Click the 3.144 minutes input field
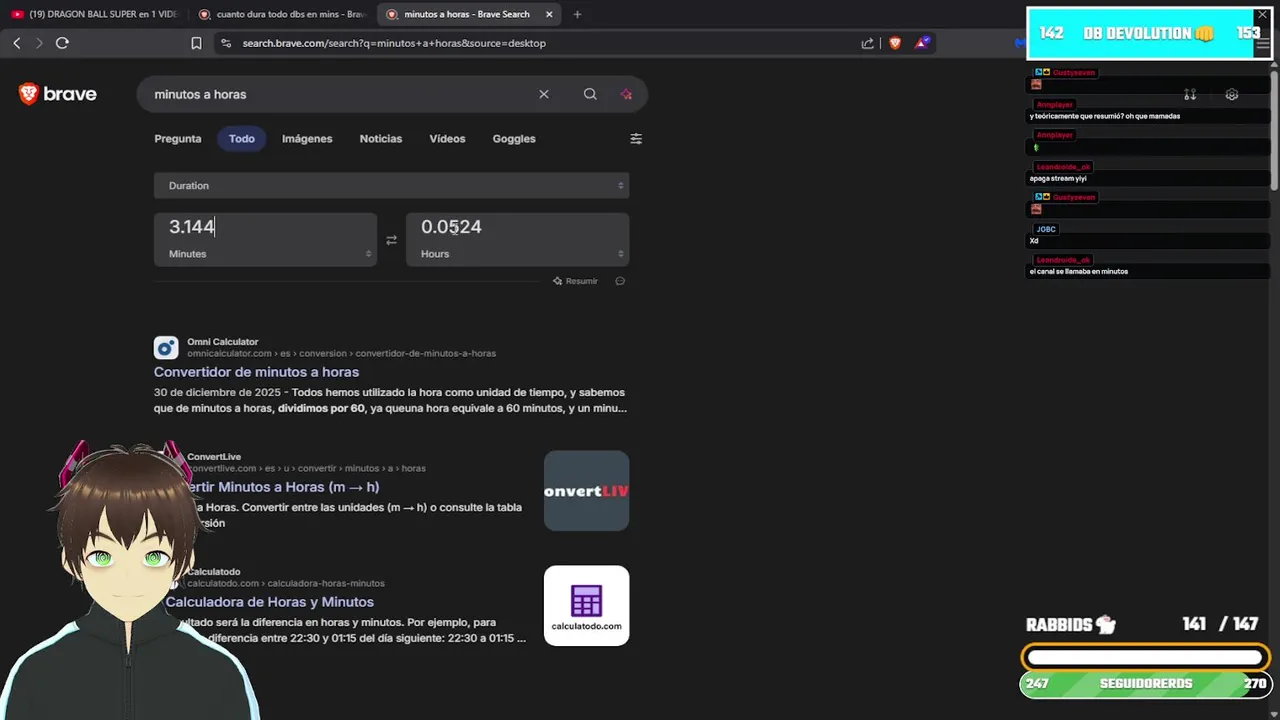 pyautogui.click(x=265, y=227)
